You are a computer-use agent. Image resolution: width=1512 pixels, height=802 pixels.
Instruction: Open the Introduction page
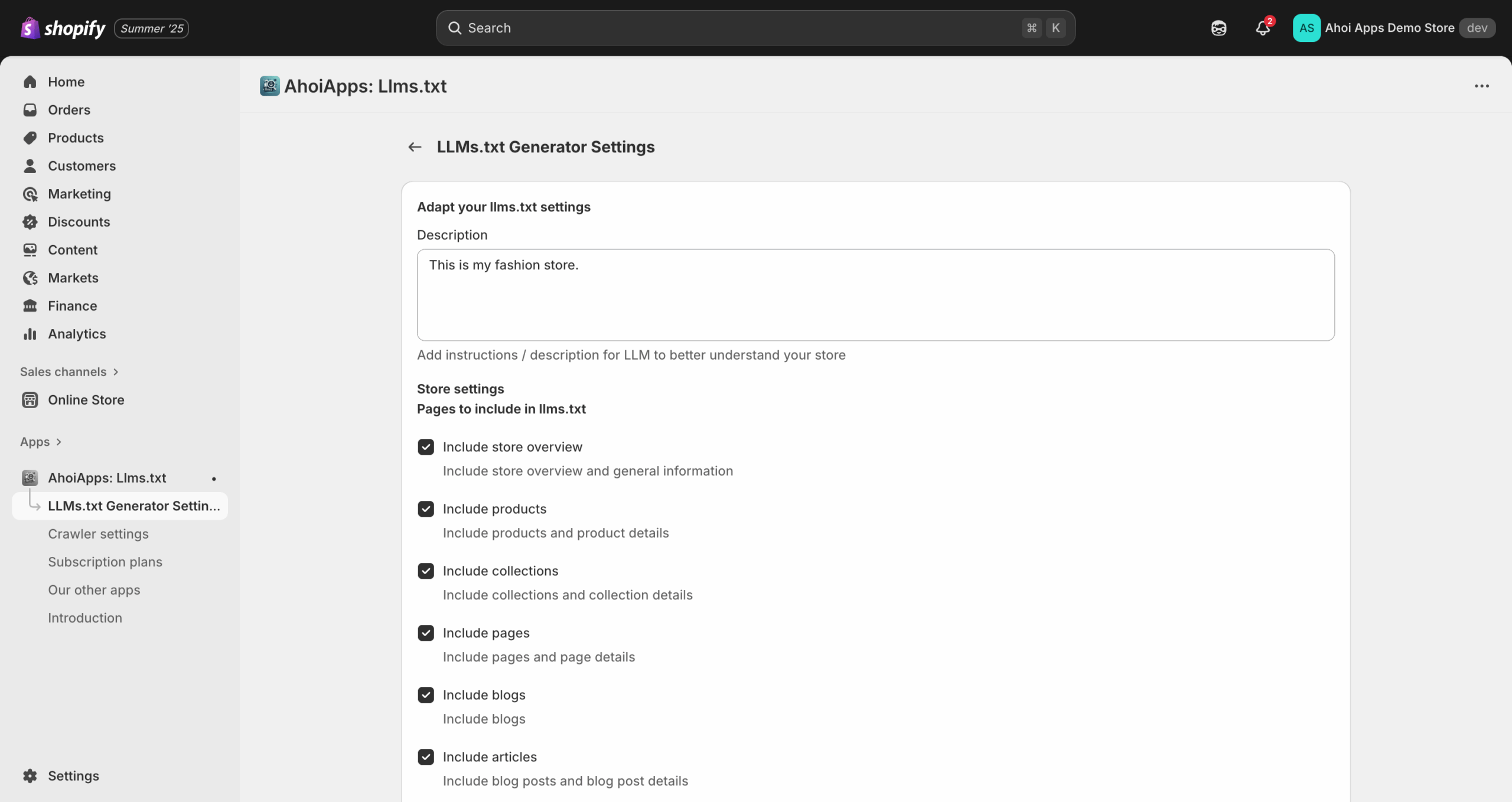point(85,618)
